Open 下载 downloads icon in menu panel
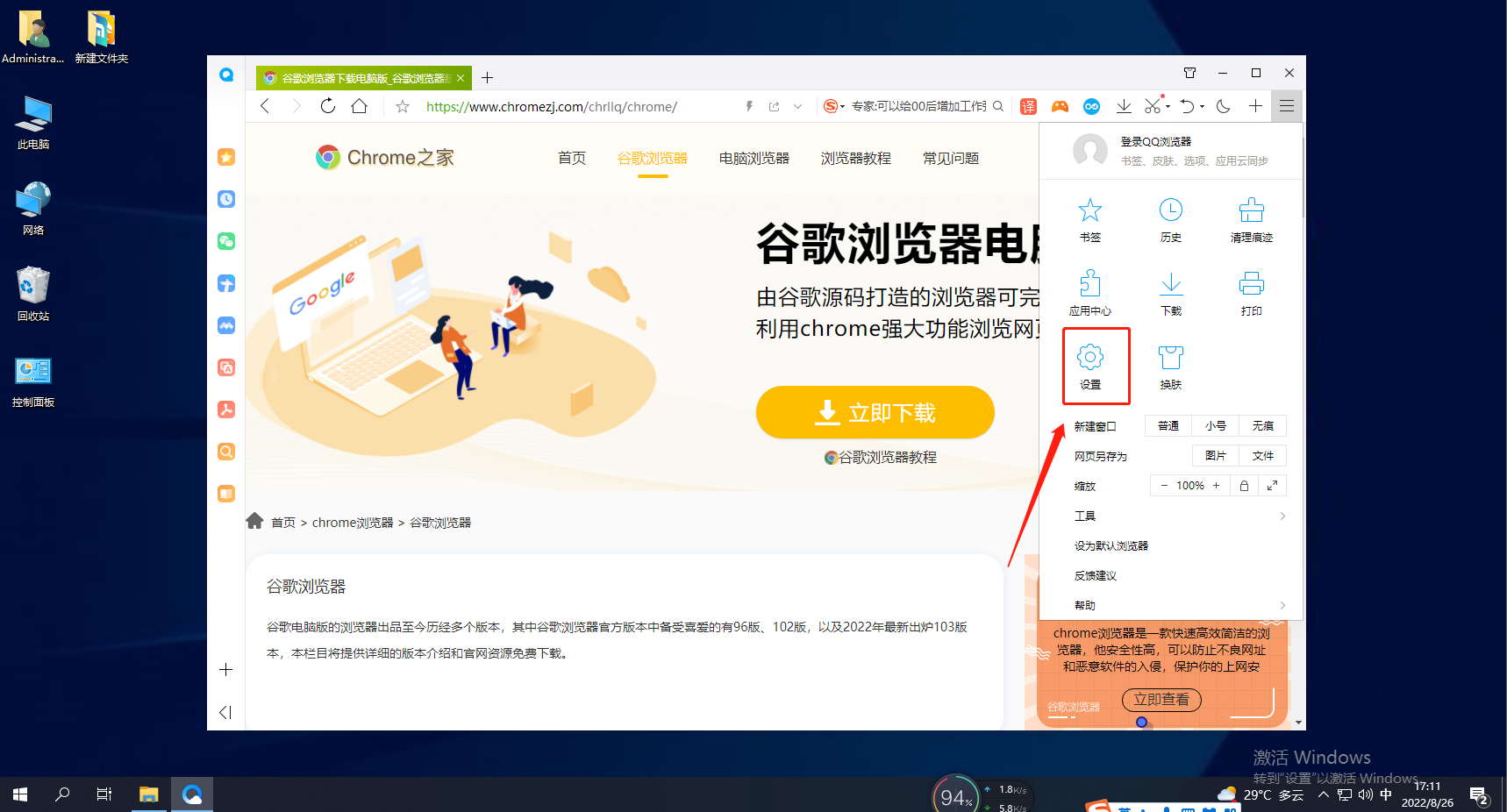The width and height of the screenshot is (1507, 812). [1170, 294]
